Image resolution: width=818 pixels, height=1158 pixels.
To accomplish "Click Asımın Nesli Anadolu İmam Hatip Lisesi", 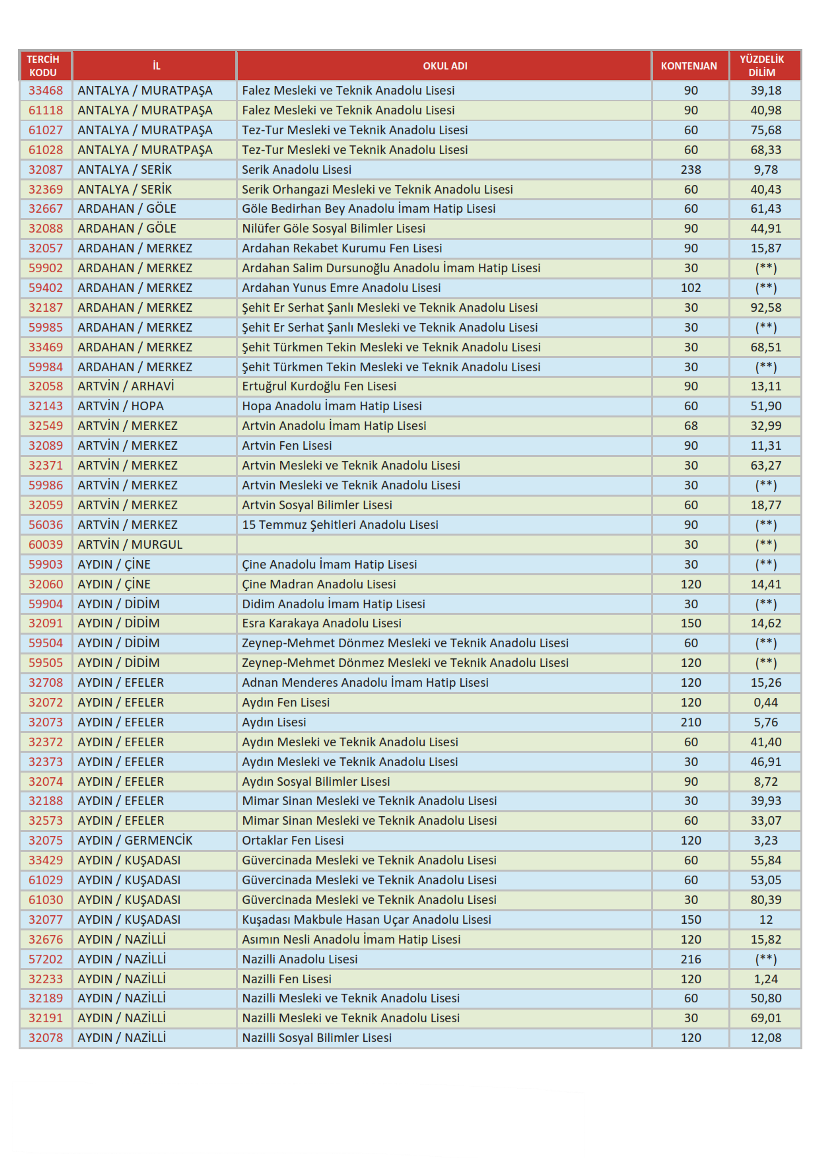I will pos(351,939).
